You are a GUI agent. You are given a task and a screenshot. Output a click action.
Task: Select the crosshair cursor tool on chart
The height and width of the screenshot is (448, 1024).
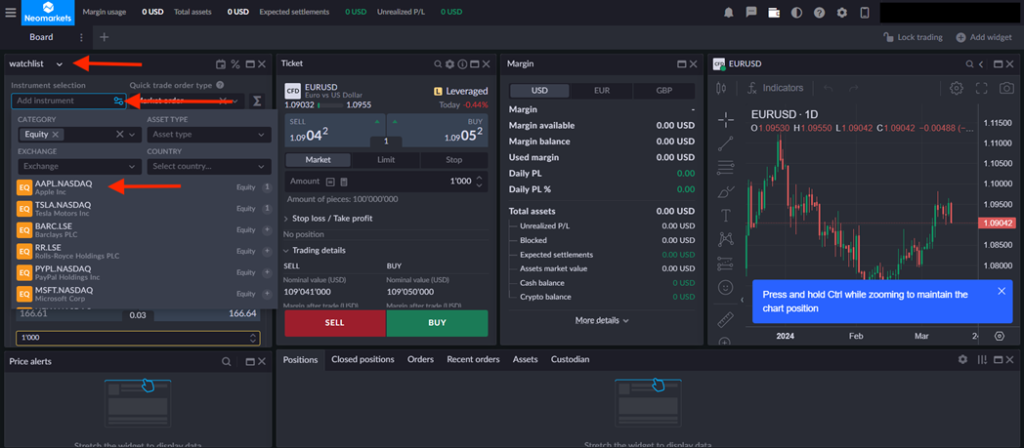[726, 119]
